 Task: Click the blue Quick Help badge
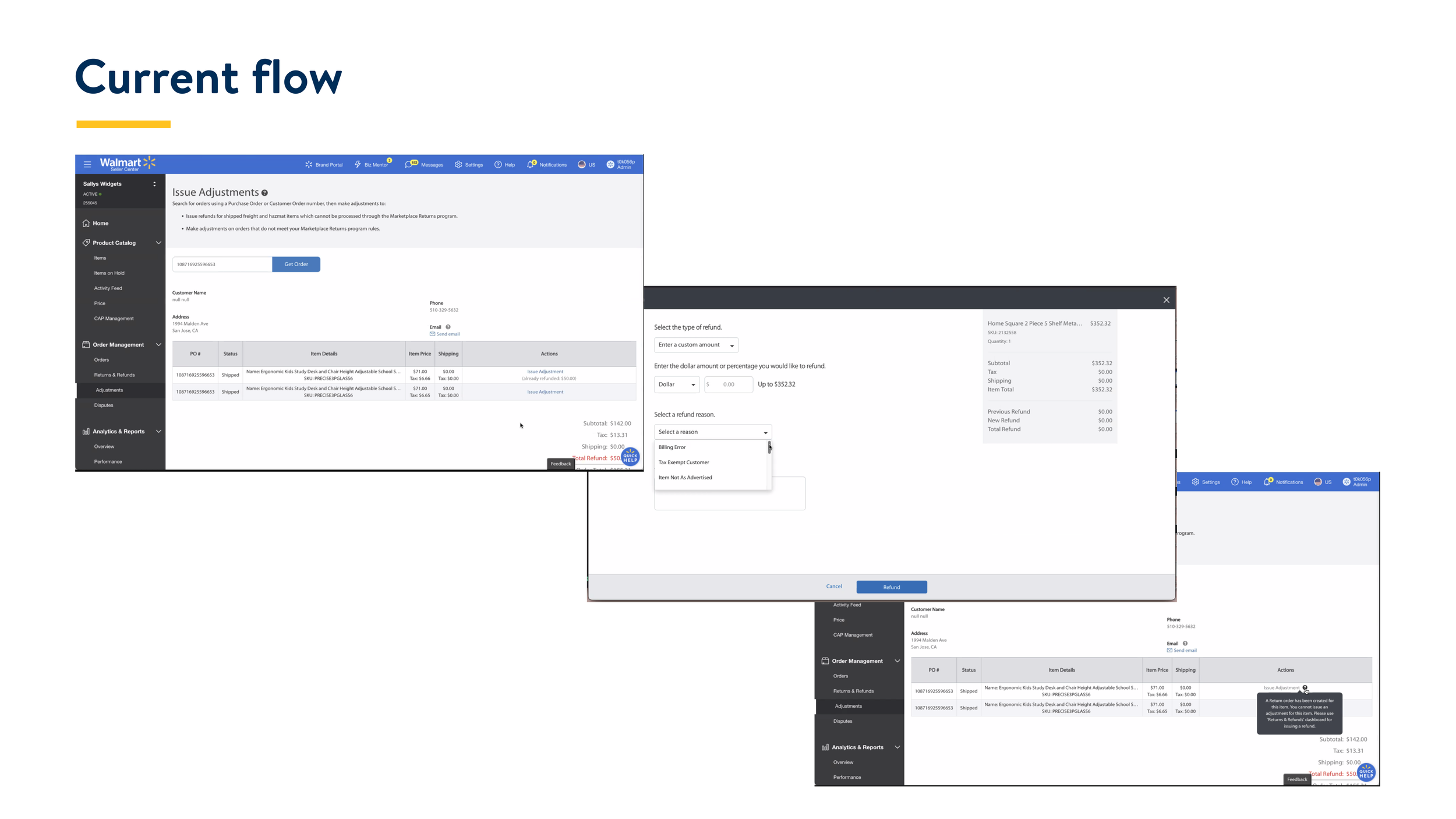[x=630, y=457]
